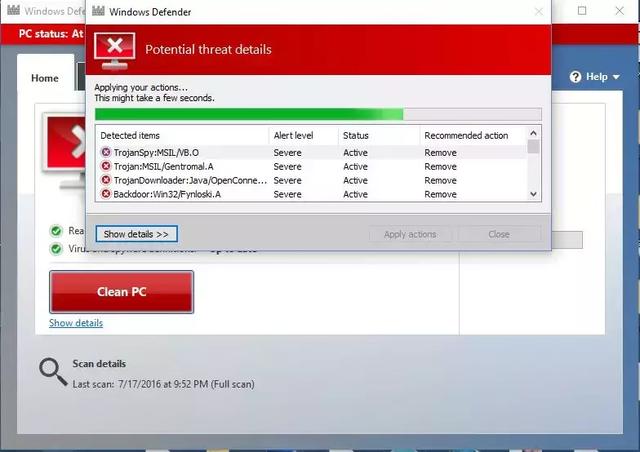Click the green check mark beside Real-time protection
This screenshot has height=452, width=640.
[56, 230]
